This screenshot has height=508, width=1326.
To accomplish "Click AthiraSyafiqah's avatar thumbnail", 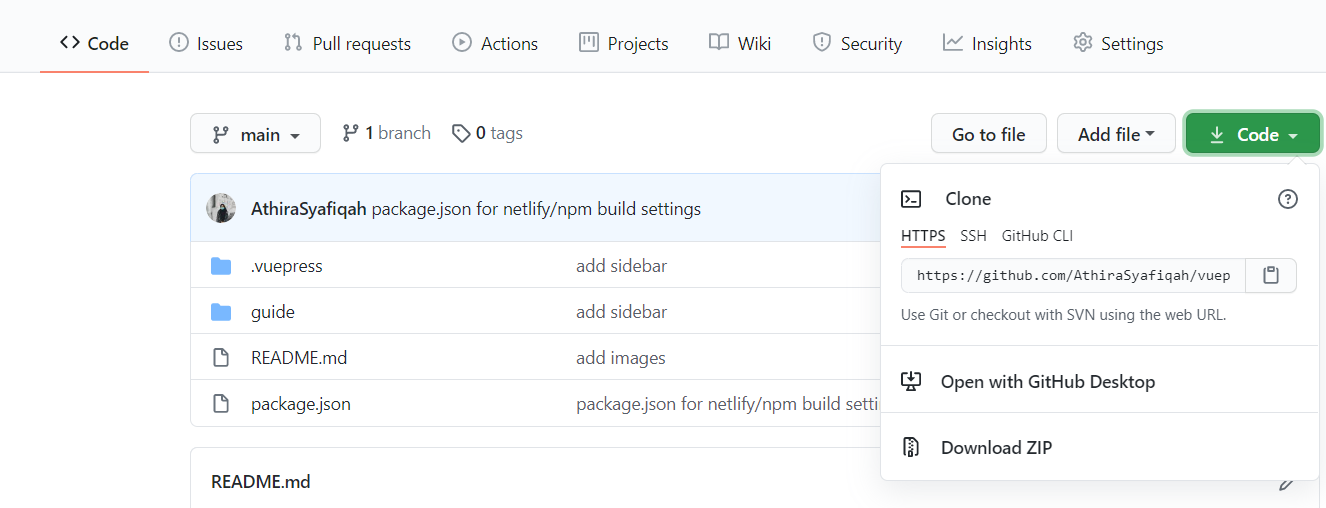I will coord(221,209).
